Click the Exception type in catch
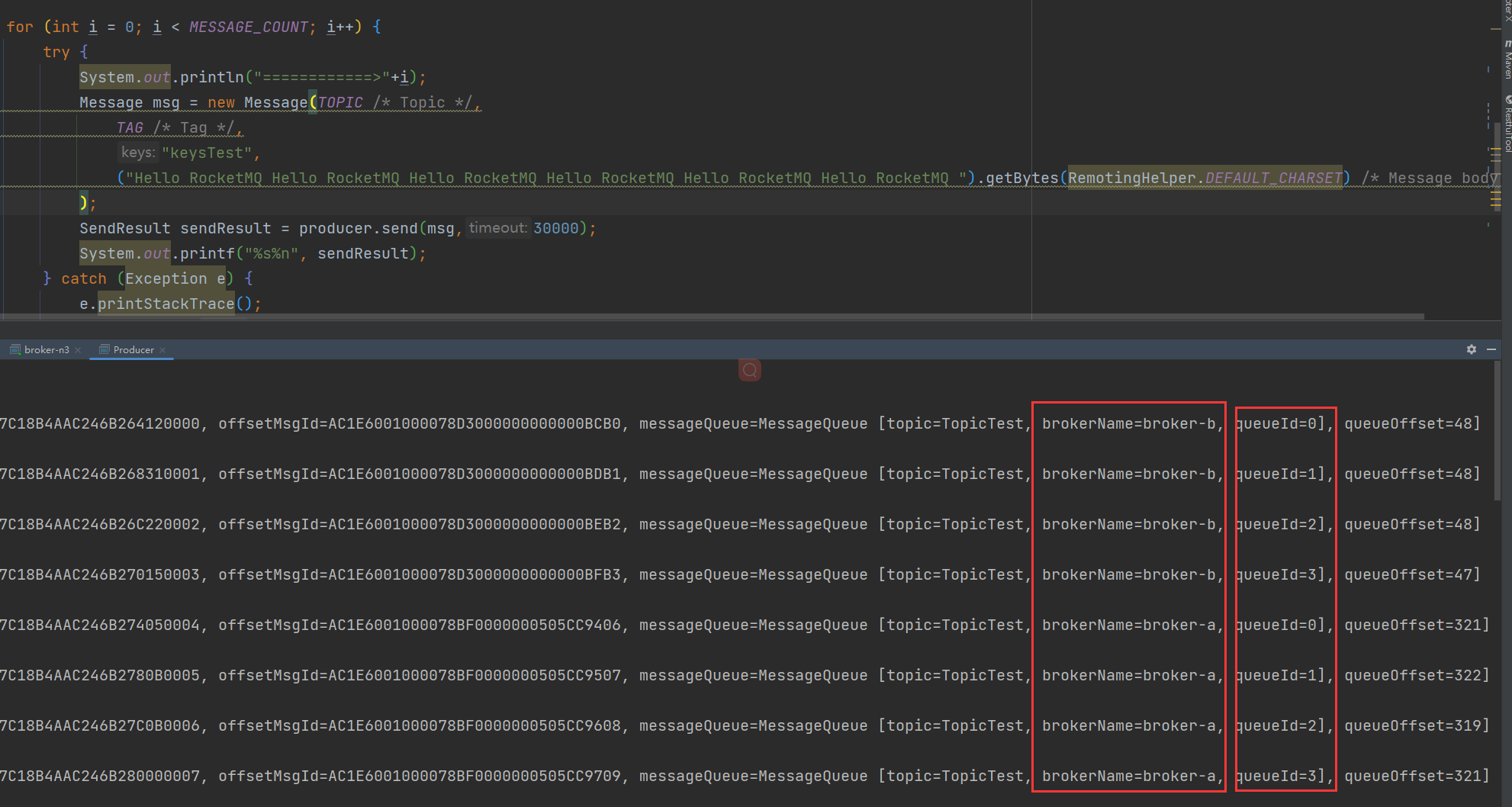The image size is (1512, 807). tap(166, 278)
